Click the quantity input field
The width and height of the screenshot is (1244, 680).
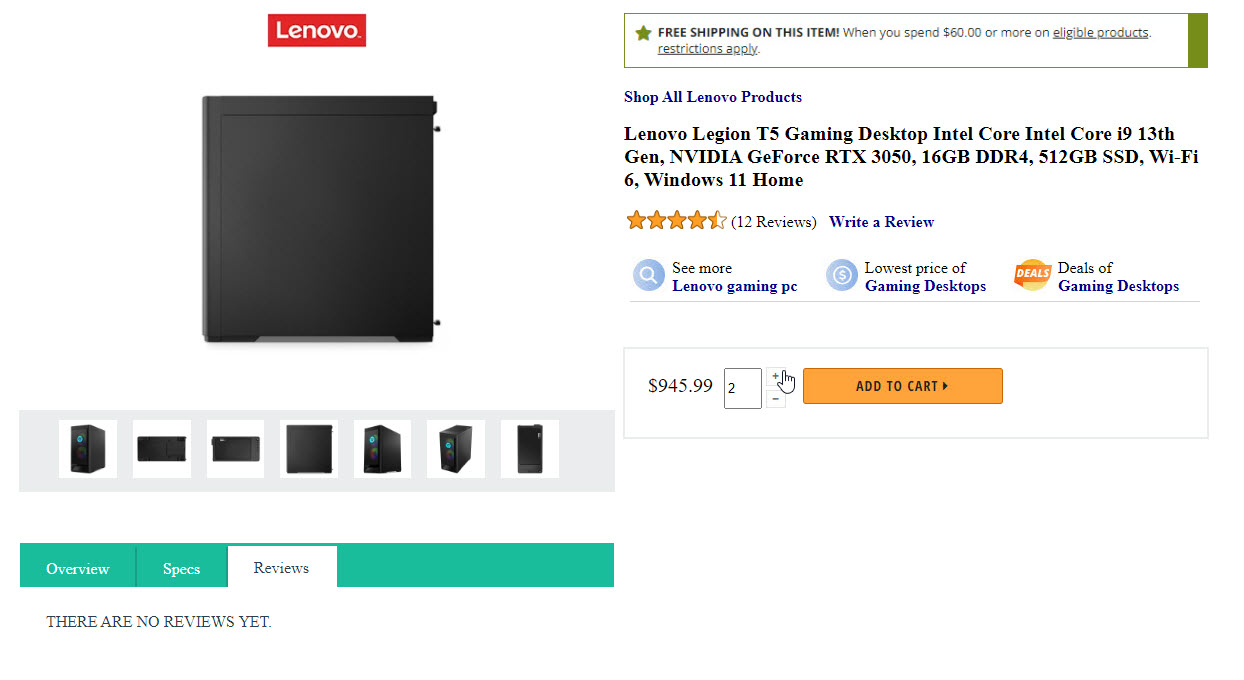point(742,388)
